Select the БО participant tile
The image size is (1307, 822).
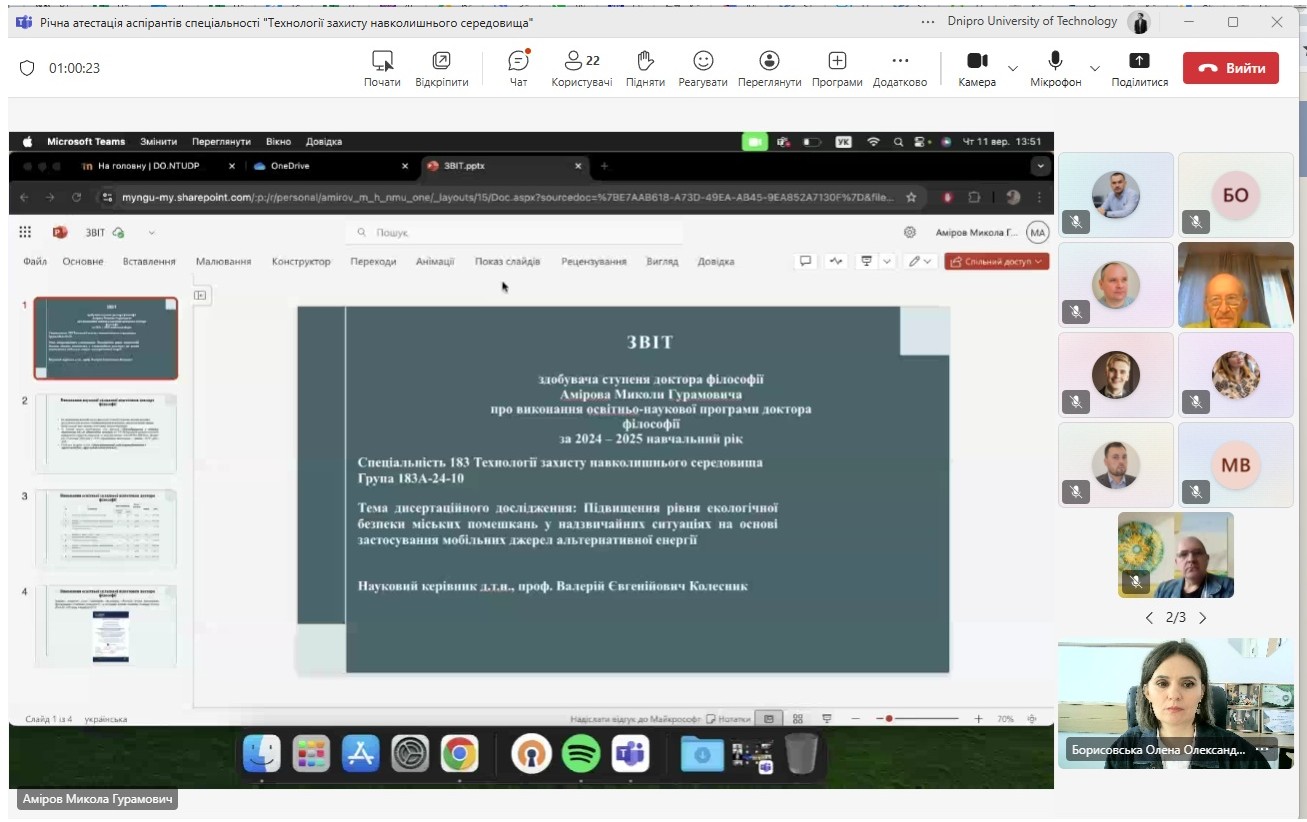pos(1235,195)
